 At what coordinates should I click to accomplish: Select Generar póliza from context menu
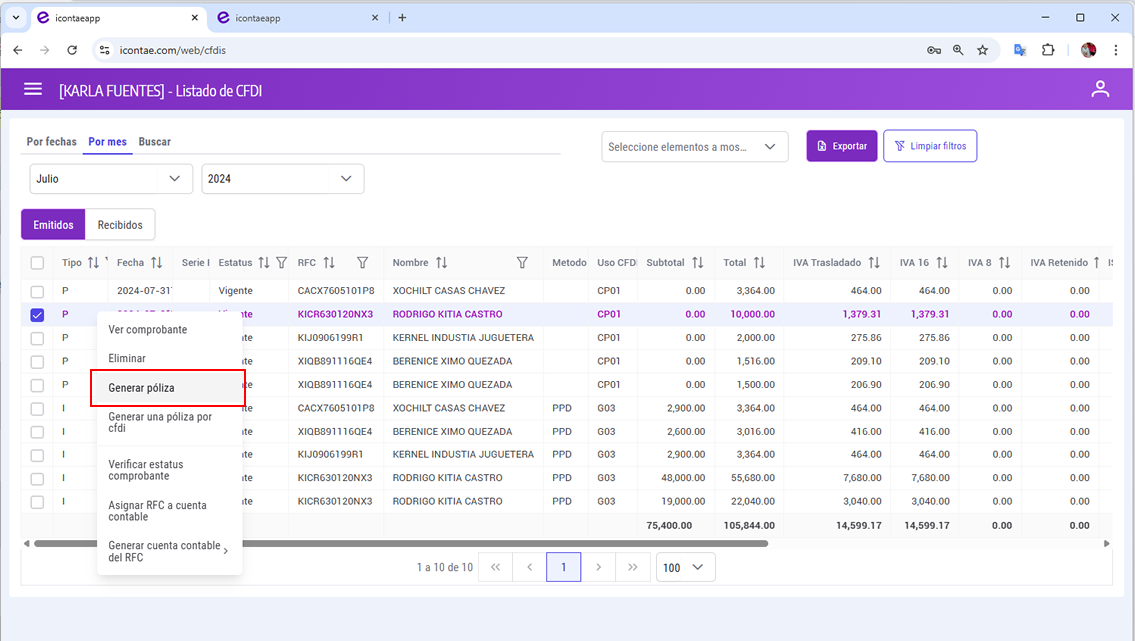167,388
